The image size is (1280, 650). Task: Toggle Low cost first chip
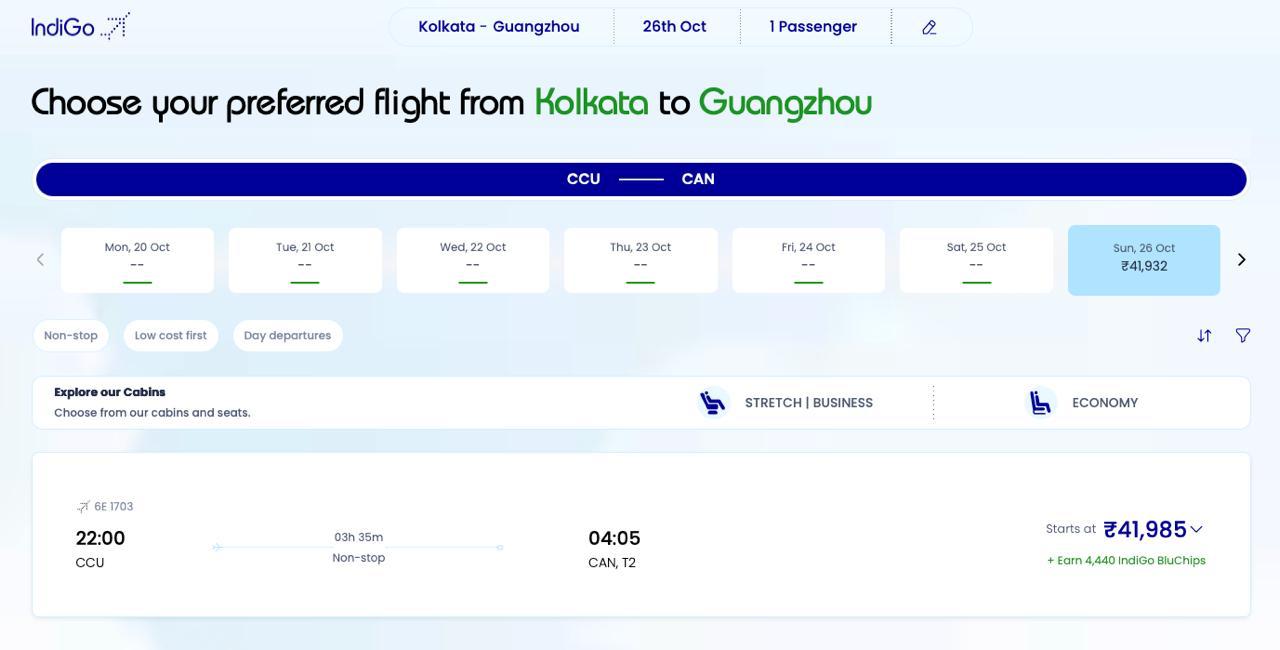coord(171,336)
